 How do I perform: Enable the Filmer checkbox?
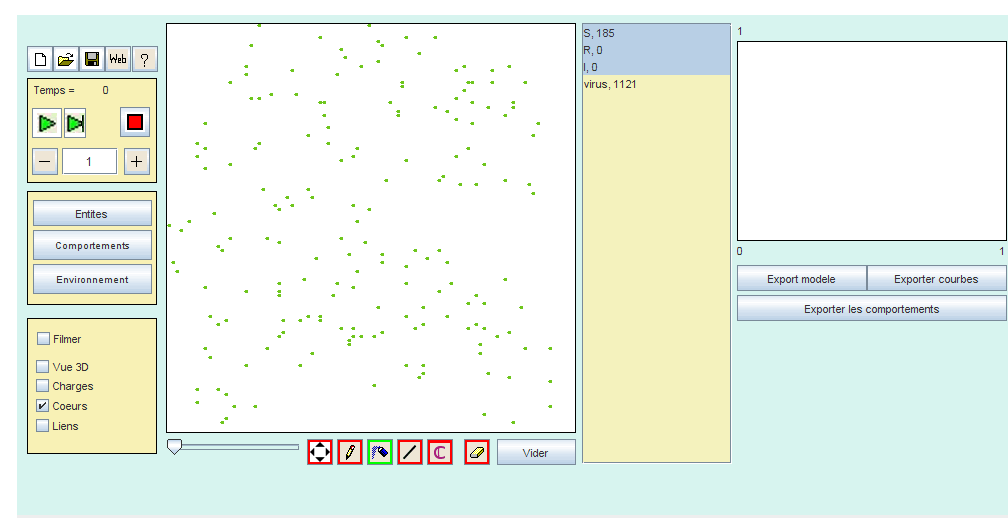(x=43, y=339)
